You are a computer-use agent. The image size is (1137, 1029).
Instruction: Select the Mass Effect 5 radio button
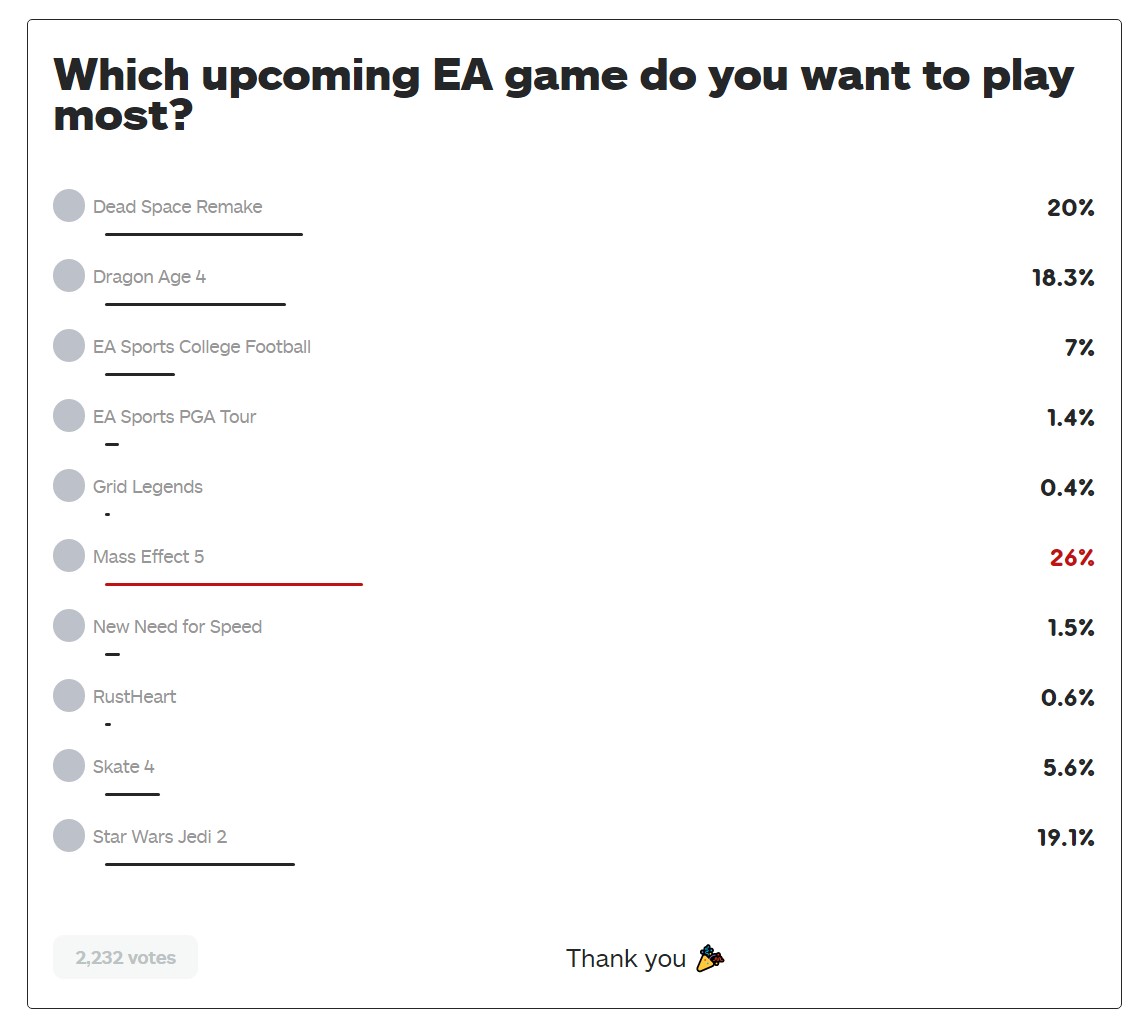[x=69, y=556]
